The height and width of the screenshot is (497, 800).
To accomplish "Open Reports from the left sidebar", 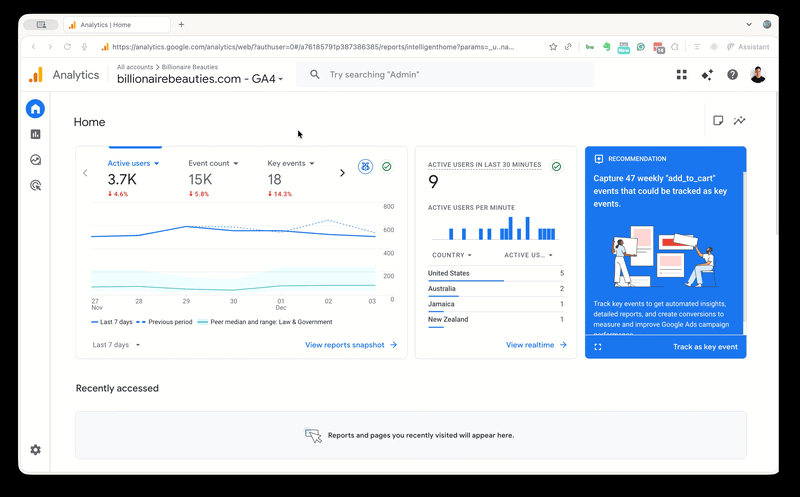I will [36, 134].
